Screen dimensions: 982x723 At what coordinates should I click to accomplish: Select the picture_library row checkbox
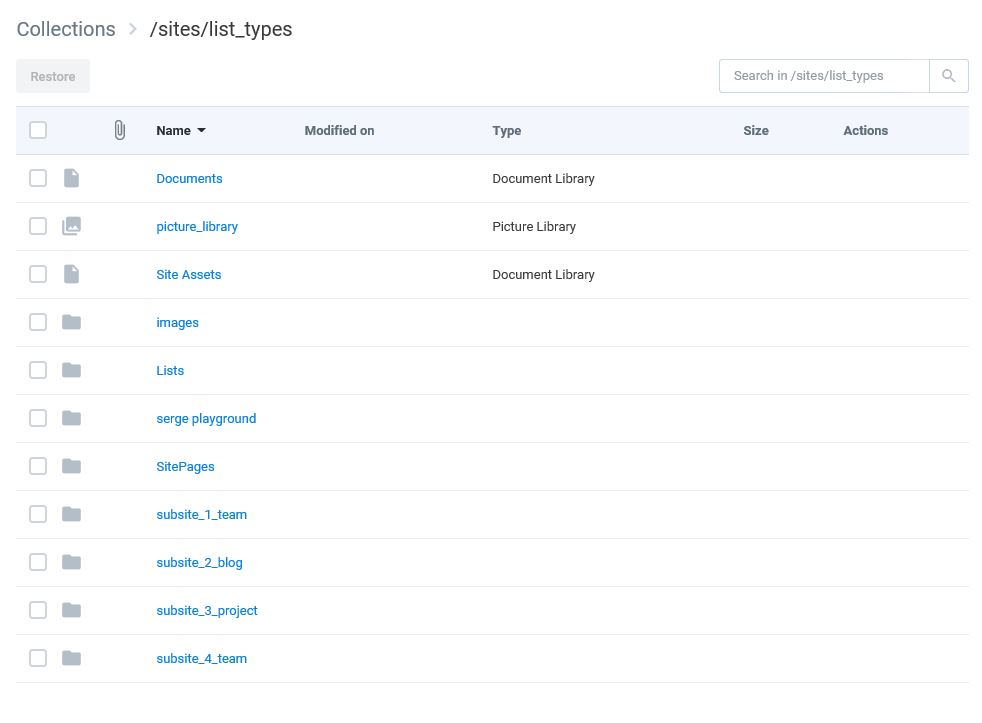click(x=38, y=226)
